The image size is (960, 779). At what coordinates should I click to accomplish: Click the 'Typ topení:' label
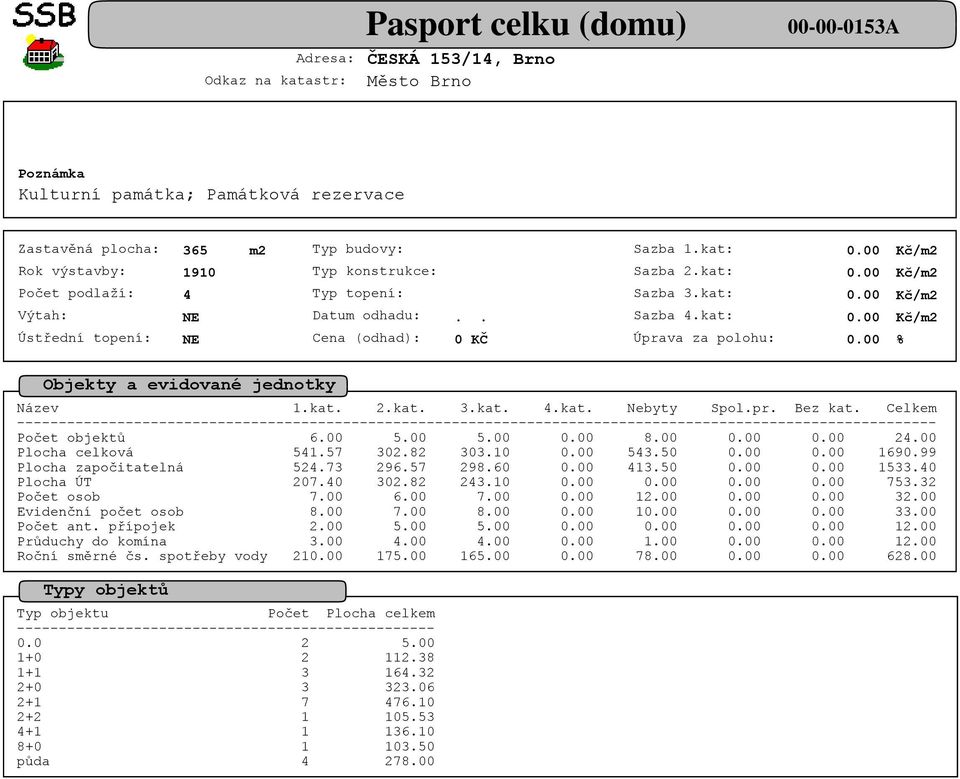[358, 293]
